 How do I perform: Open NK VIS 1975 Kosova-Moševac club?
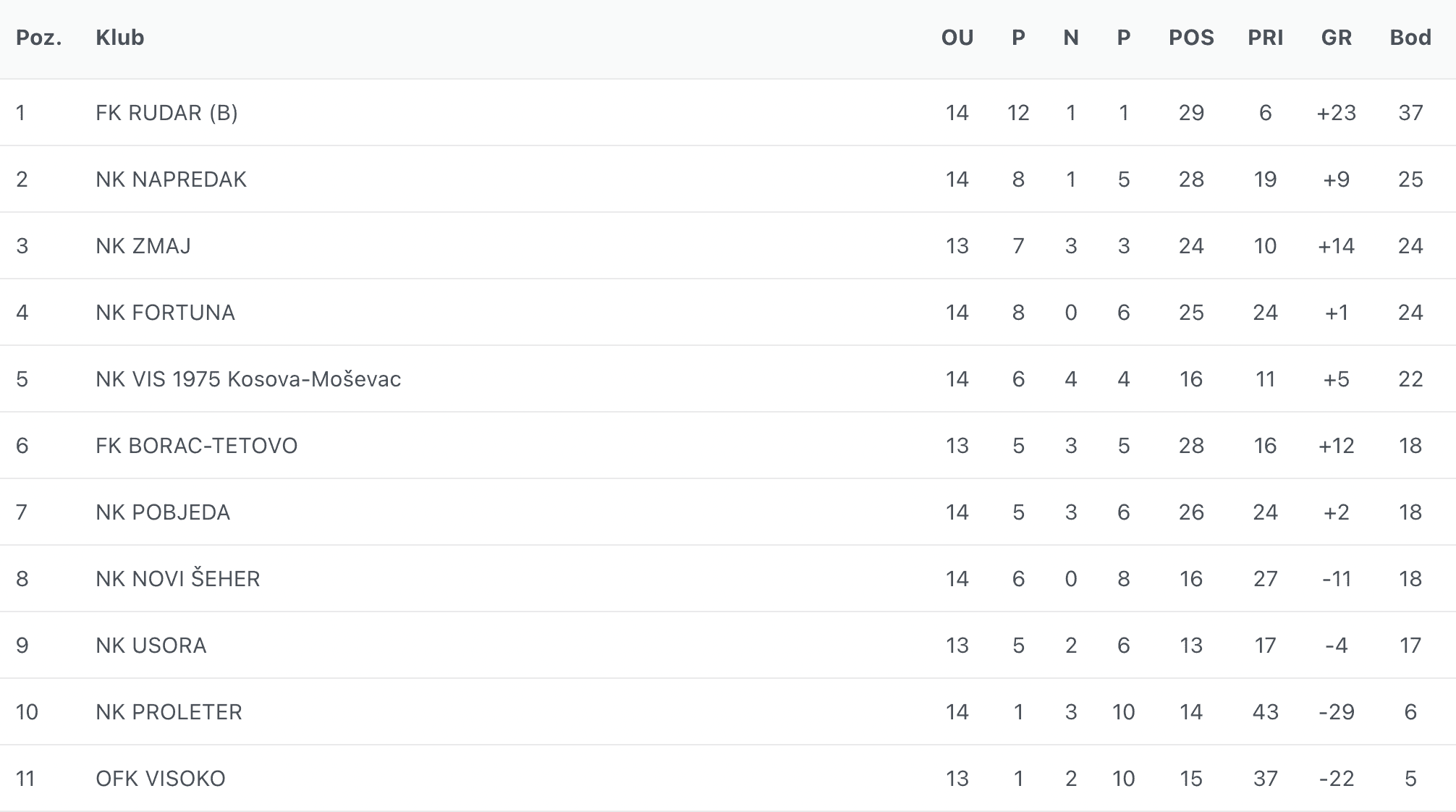248,379
